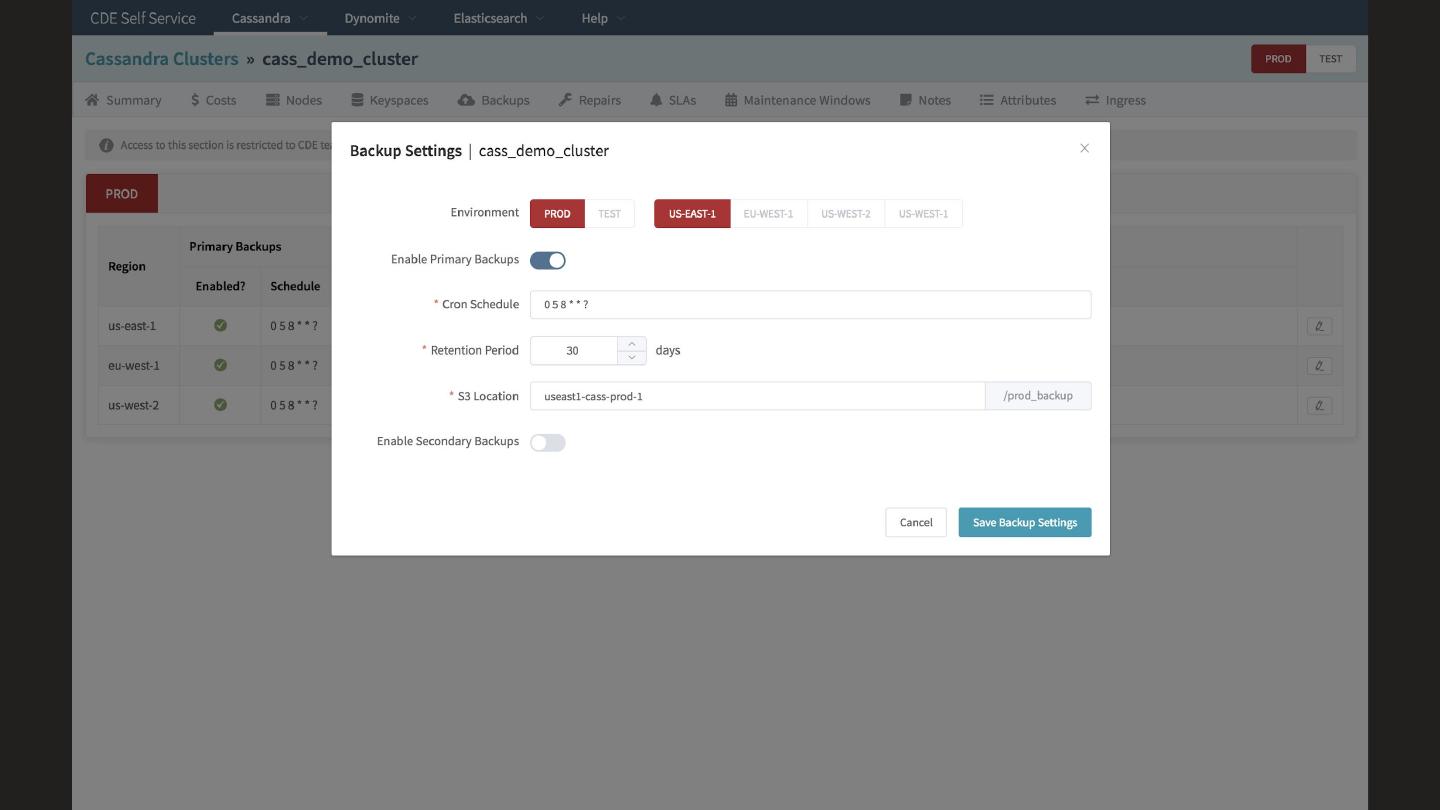Open the Maintenance Windows tab
This screenshot has height=810, width=1440.
tap(798, 100)
